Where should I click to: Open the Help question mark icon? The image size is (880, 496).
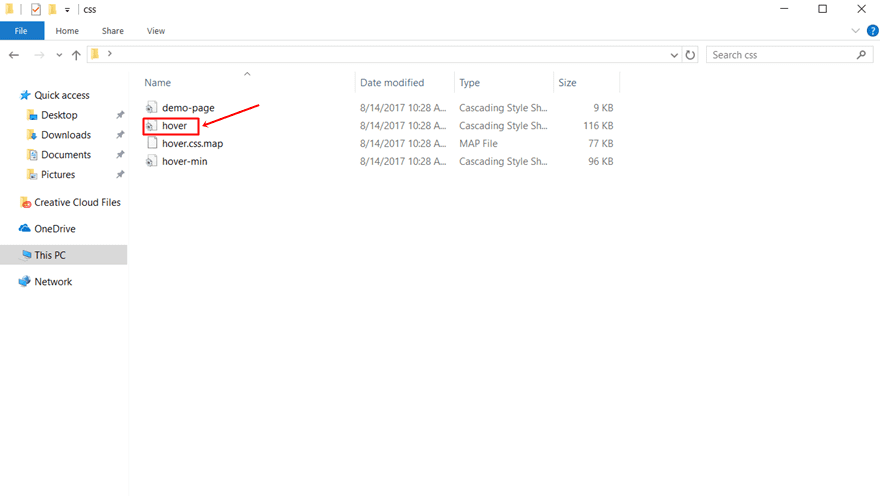click(x=872, y=31)
